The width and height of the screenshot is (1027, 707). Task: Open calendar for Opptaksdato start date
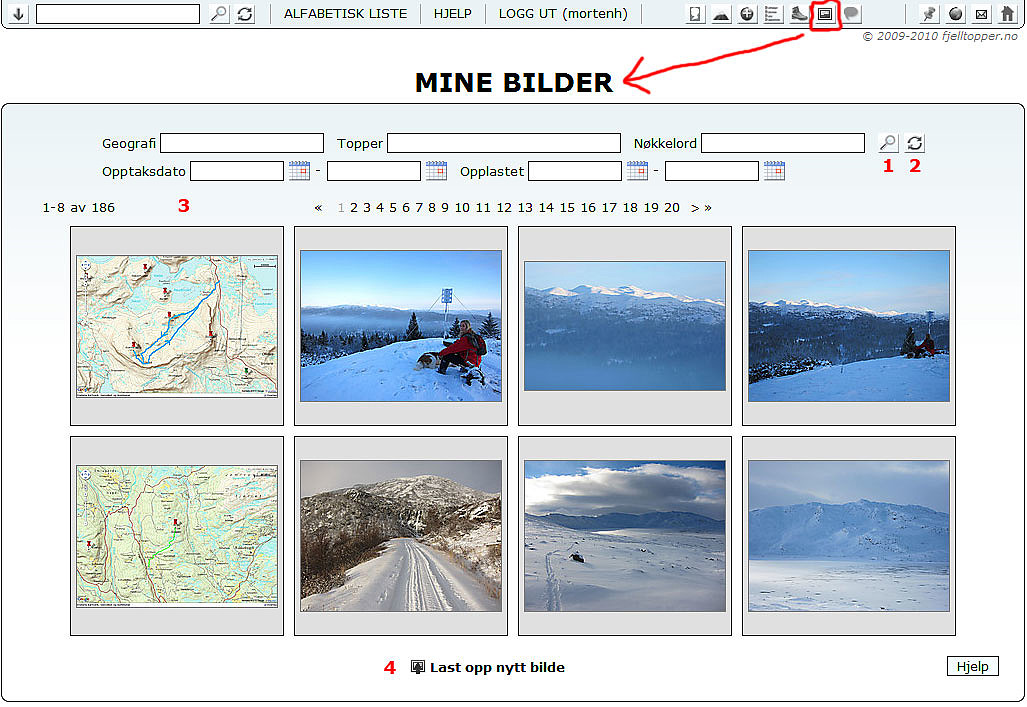[x=299, y=171]
